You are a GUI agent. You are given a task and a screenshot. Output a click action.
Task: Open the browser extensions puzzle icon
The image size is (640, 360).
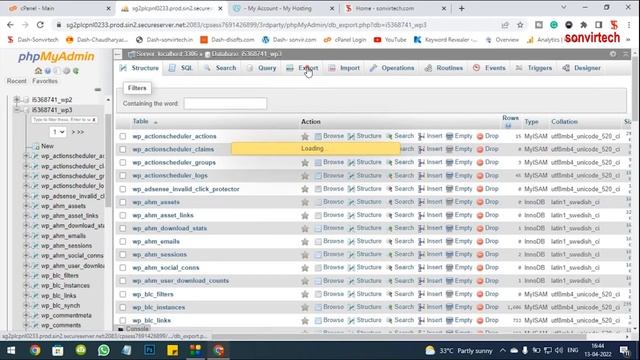(584, 25)
